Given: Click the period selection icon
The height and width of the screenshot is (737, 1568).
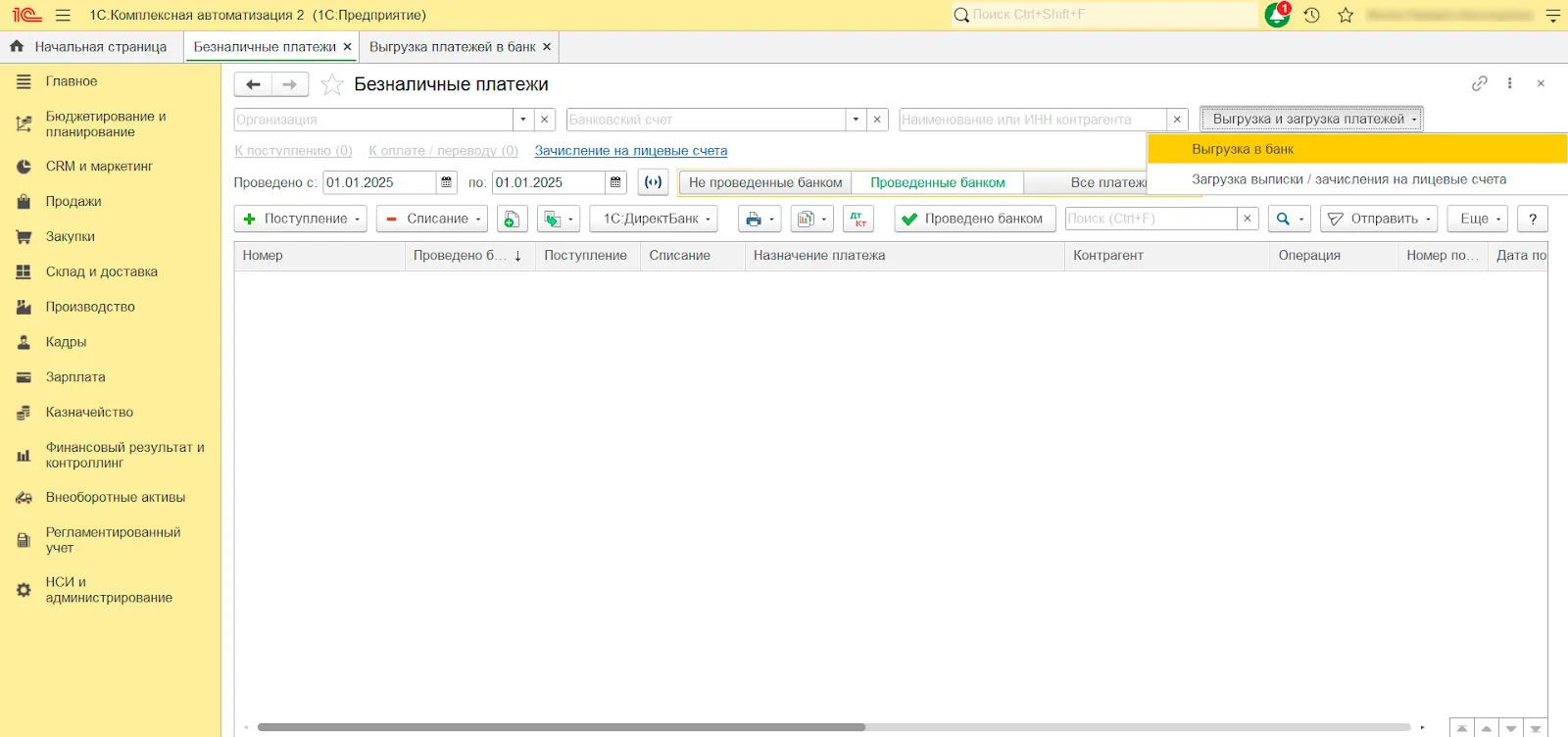Looking at the screenshot, I should tap(653, 182).
